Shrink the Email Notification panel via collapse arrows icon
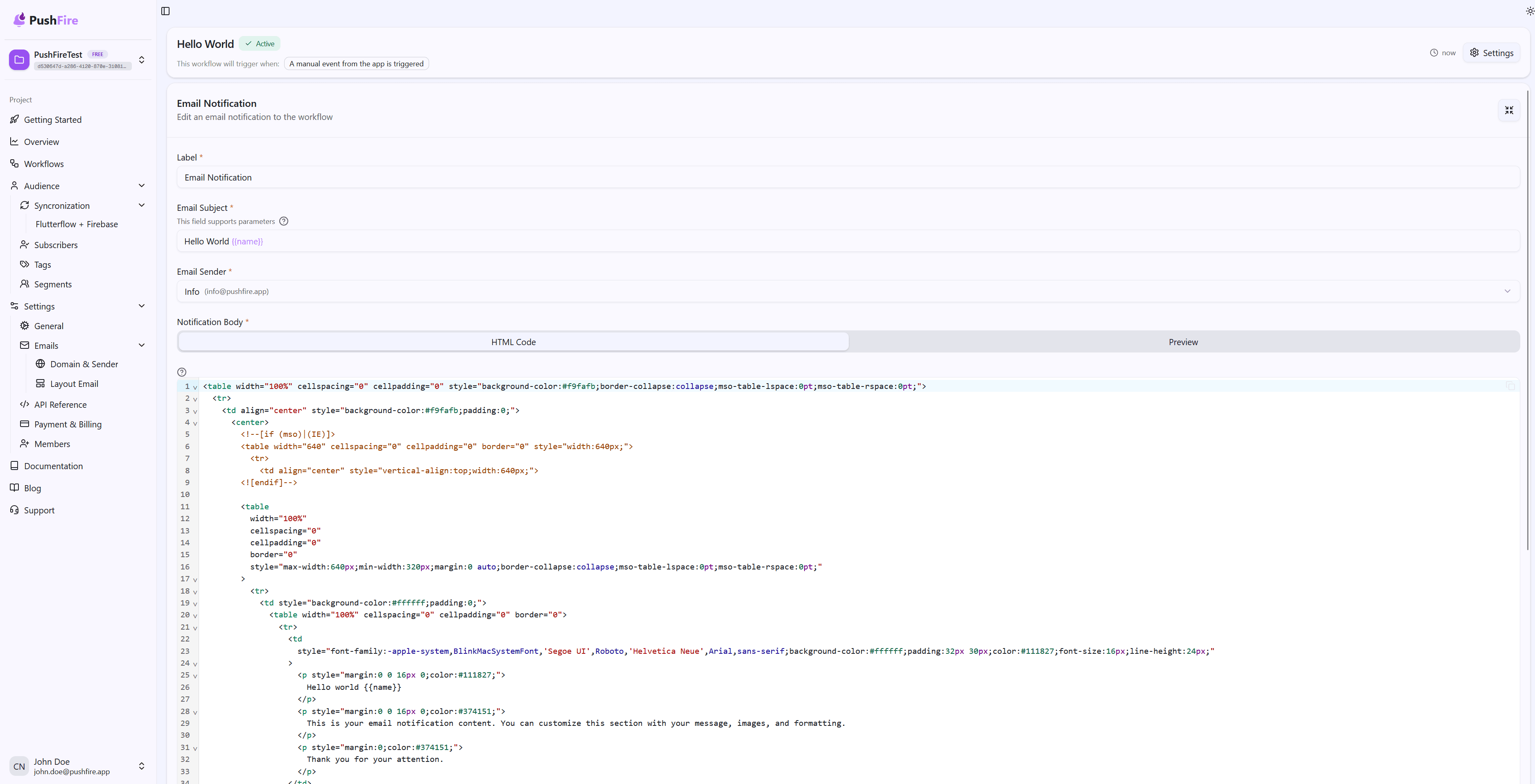1535x784 pixels. coord(1509,110)
